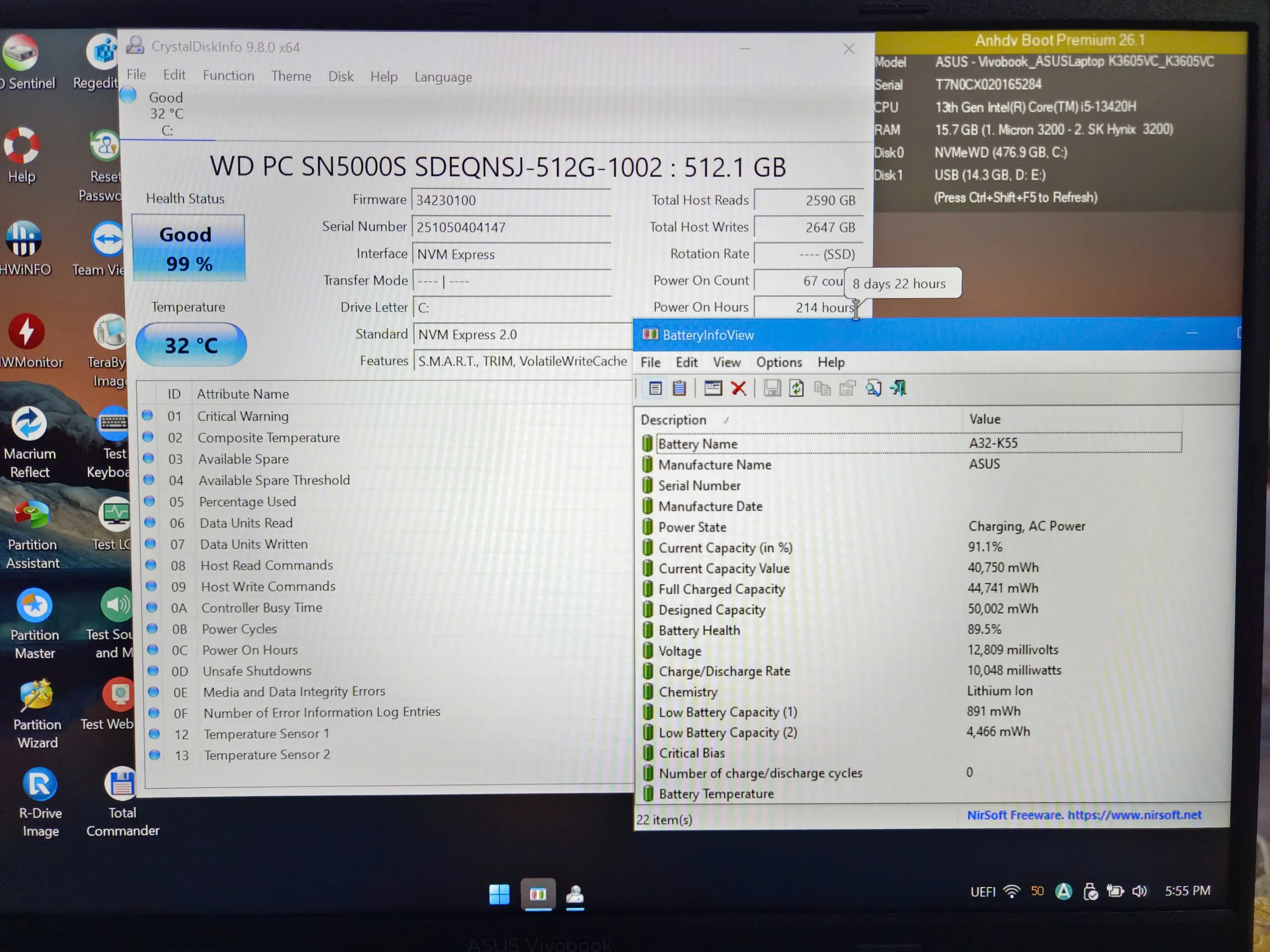Refresh battery data with the green arrows icon

(x=796, y=389)
